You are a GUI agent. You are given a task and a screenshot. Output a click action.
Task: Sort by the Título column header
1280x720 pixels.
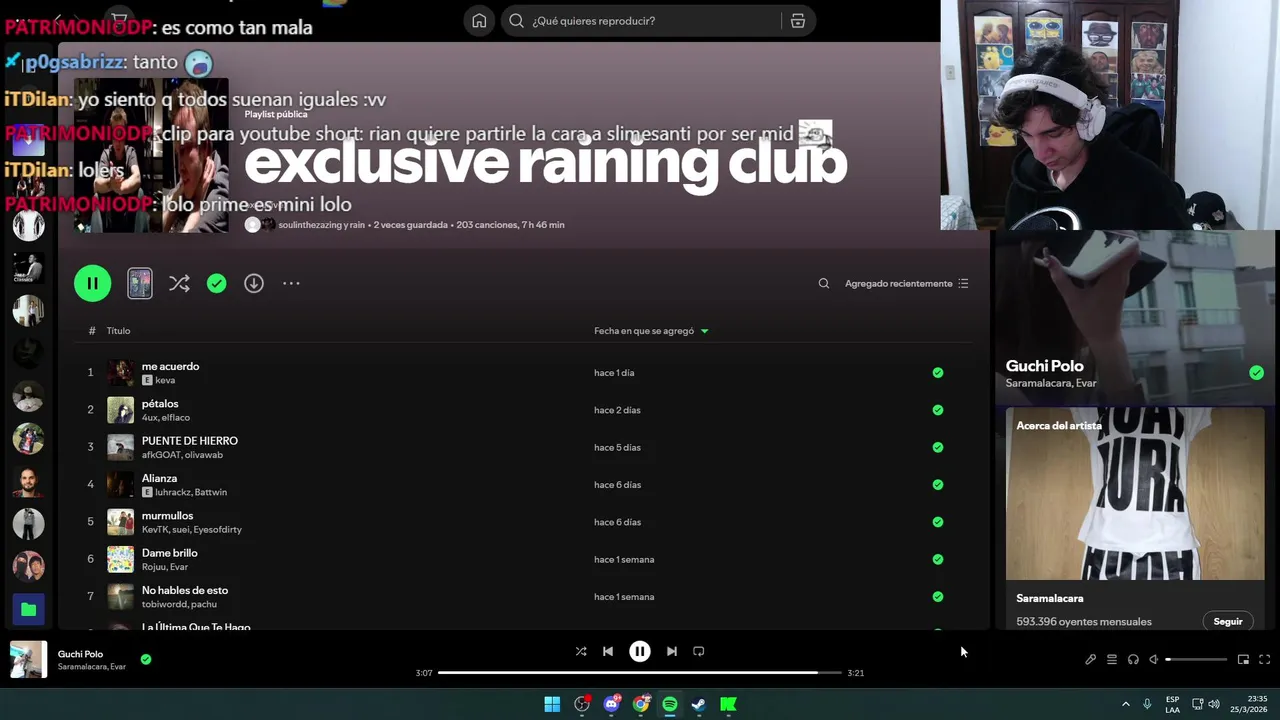click(x=118, y=331)
